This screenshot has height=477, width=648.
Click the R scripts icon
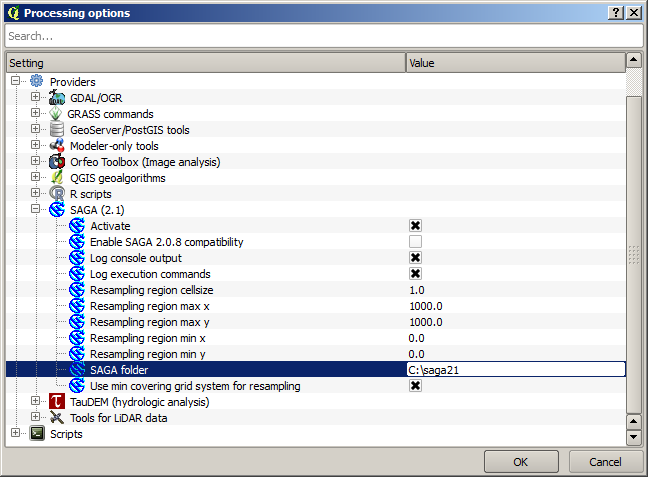point(57,194)
